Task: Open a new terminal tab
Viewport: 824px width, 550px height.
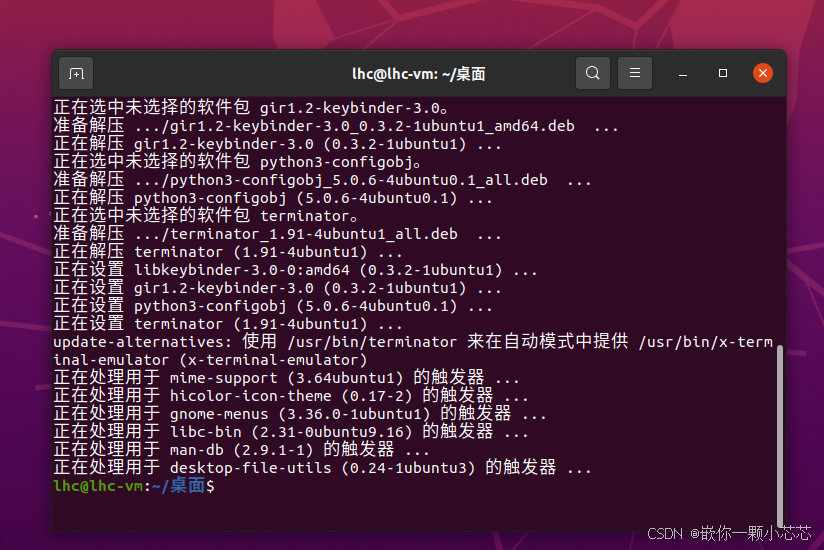Action: [76, 74]
